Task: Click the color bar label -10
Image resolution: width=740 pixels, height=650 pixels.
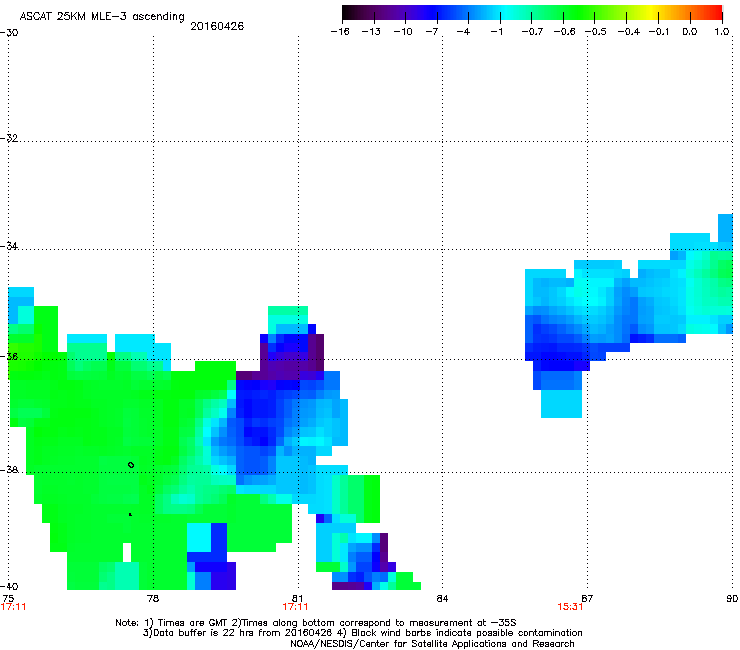Action: 403,32
